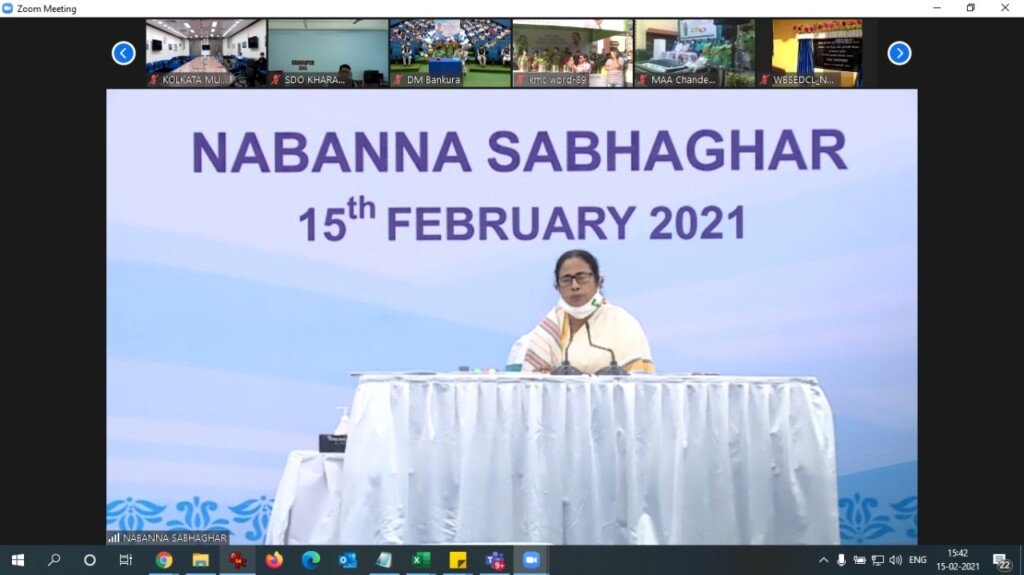Open Microsoft Edge from taskbar
The image size is (1024, 575).
(311, 560)
